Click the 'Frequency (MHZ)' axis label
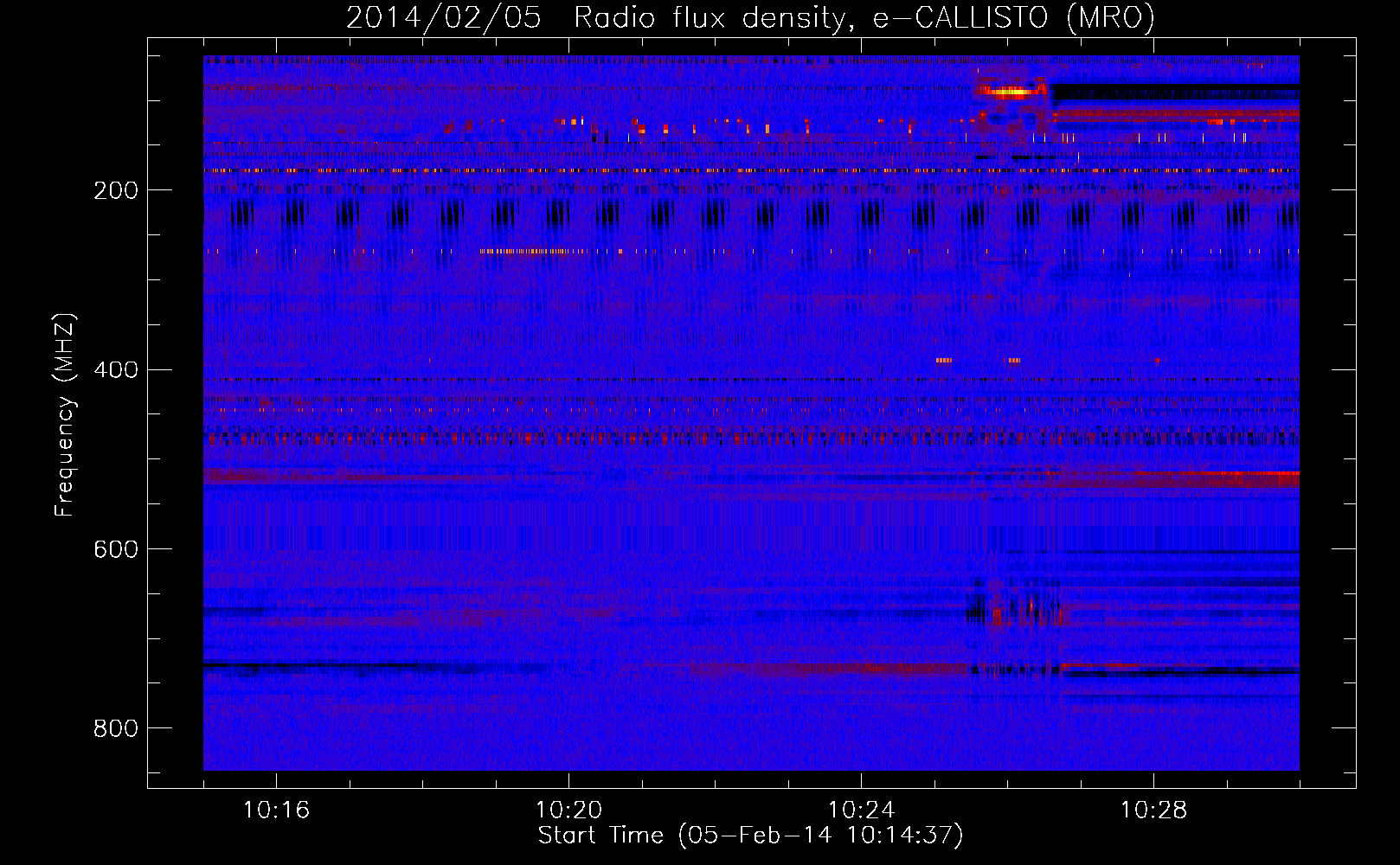 65,415
